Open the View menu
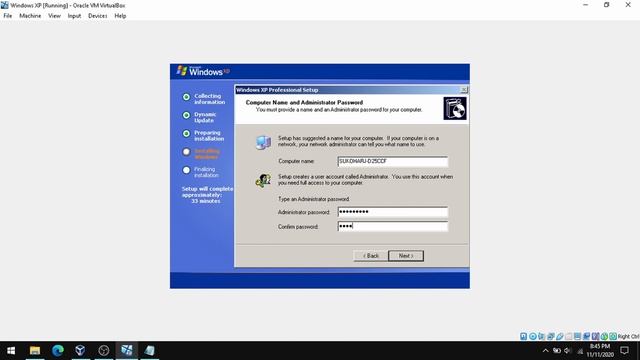 click(x=54, y=16)
